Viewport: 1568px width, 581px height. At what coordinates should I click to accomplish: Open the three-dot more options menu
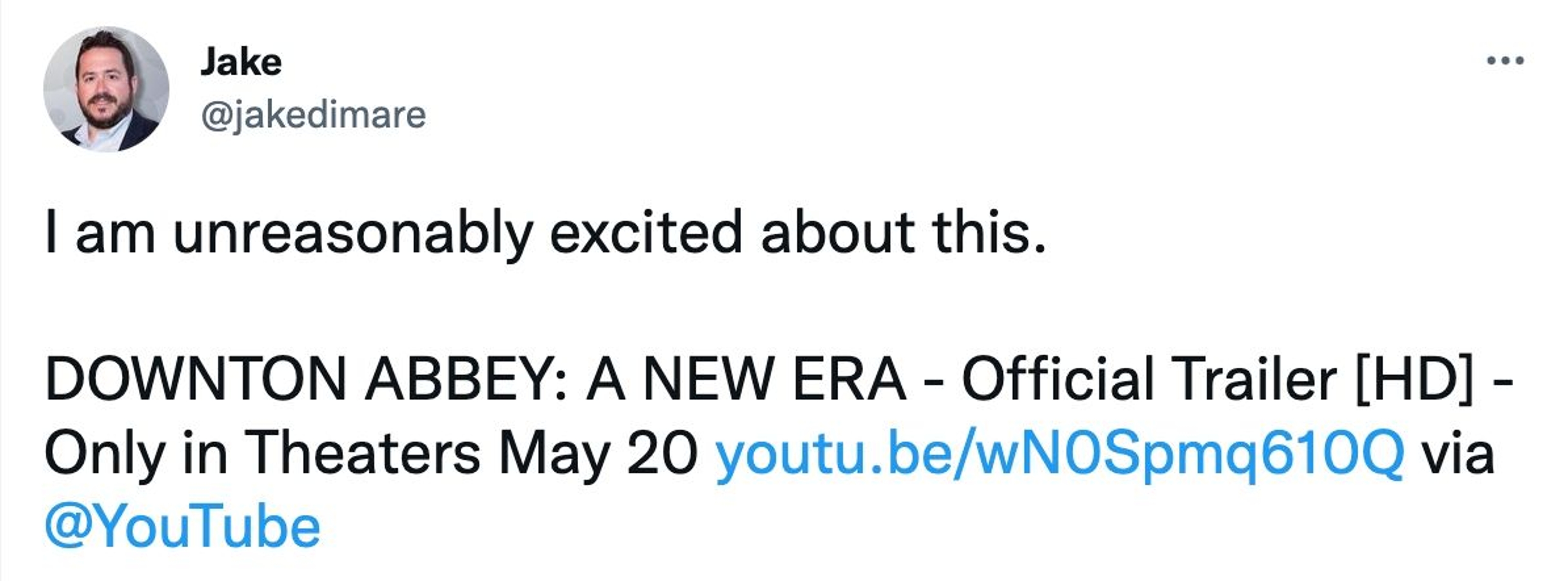(1505, 61)
